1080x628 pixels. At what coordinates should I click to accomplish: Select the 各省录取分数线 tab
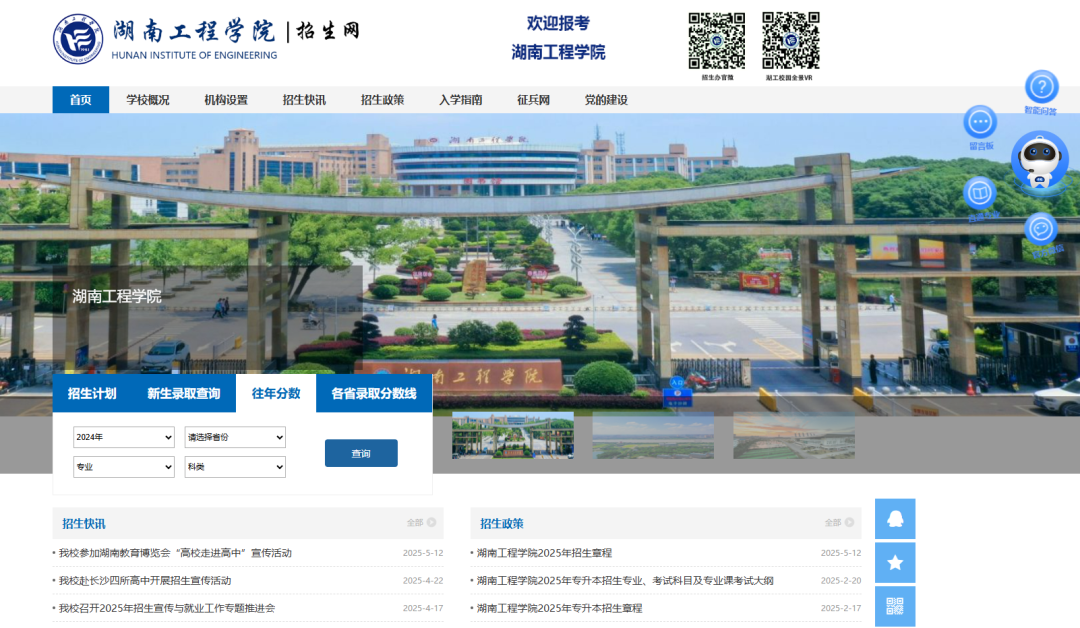pos(374,393)
